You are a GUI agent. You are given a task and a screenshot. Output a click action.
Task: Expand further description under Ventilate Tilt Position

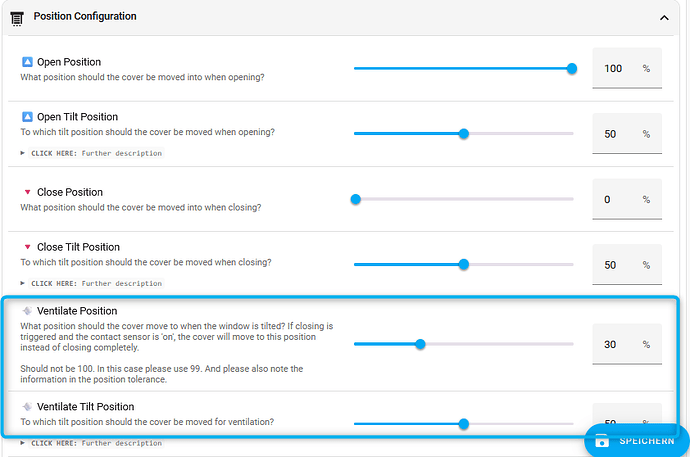tap(91, 443)
